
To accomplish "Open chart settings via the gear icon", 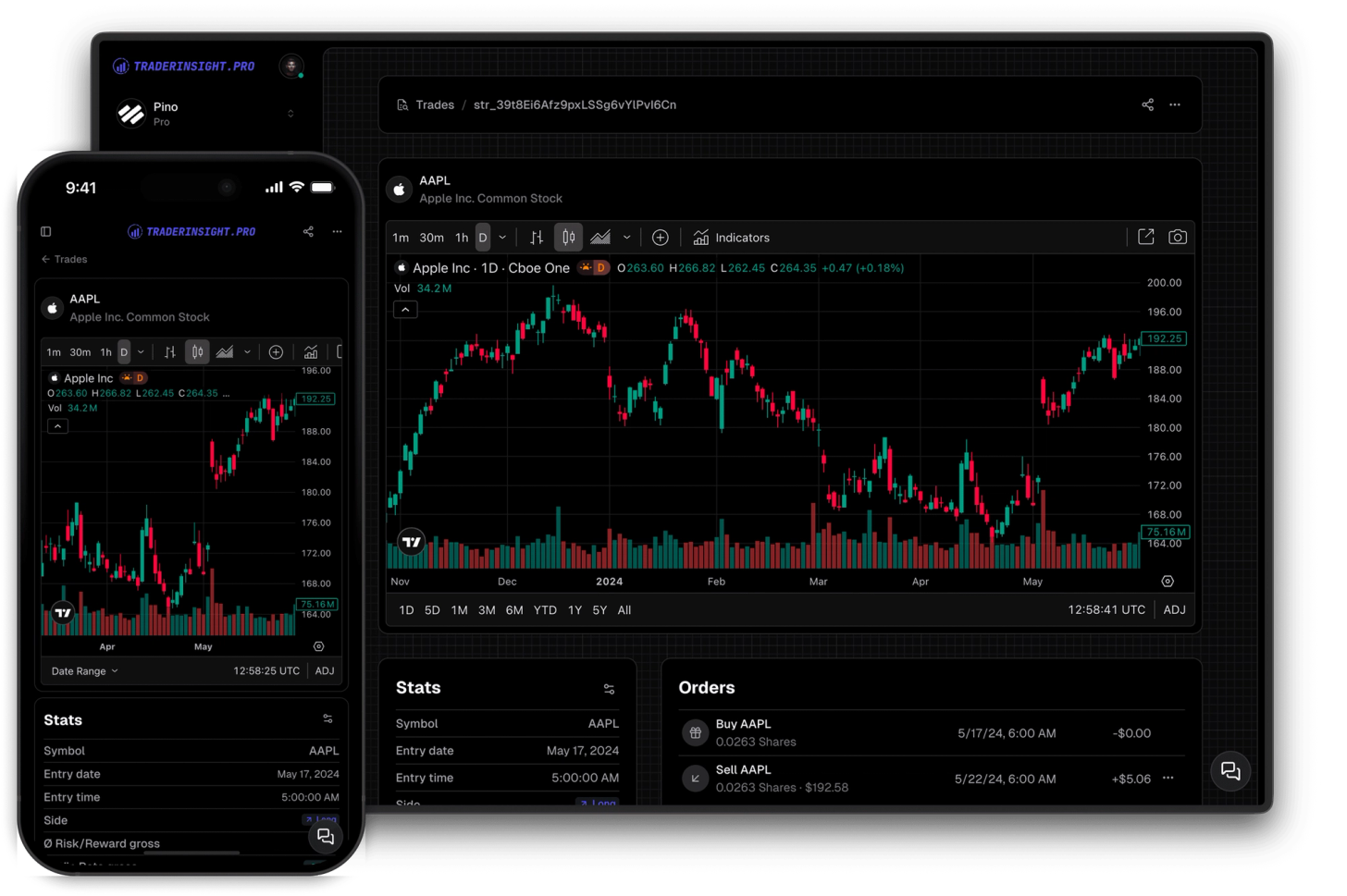I will [x=1168, y=581].
